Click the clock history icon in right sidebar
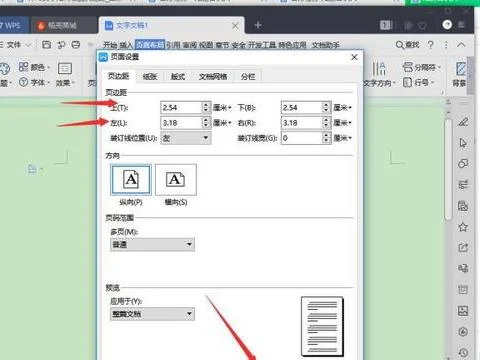This screenshot has width=480, height=360. click(x=463, y=352)
